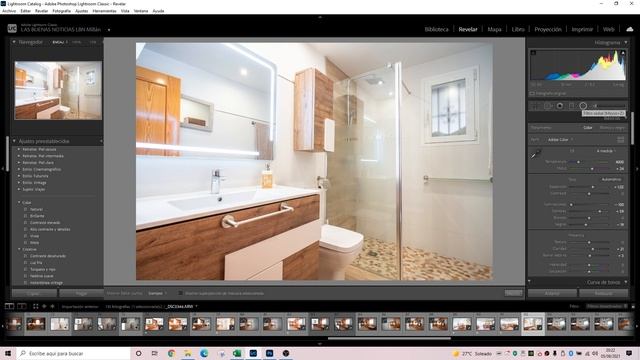Adjust the Exposición slider
Viewport: 640px width, 360px height.
(593, 187)
